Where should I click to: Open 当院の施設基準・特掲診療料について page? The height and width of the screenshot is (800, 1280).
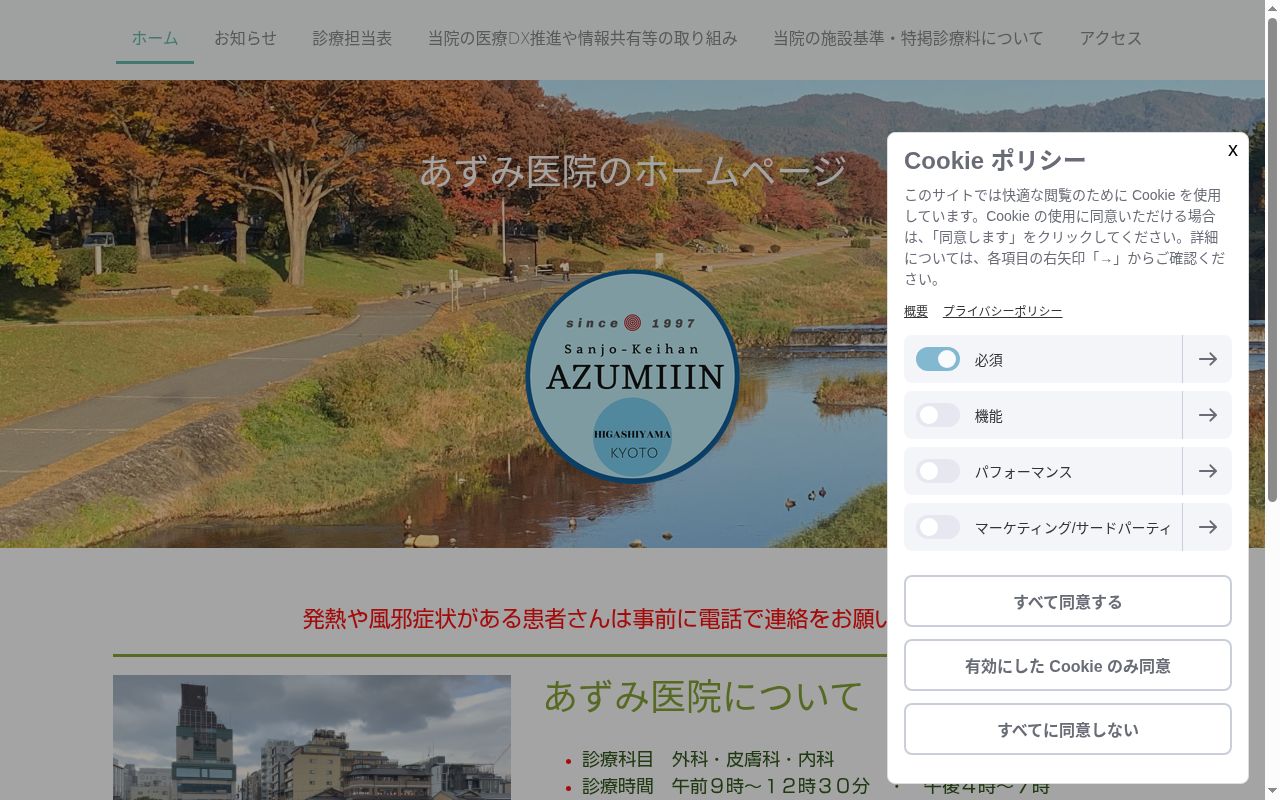point(908,38)
